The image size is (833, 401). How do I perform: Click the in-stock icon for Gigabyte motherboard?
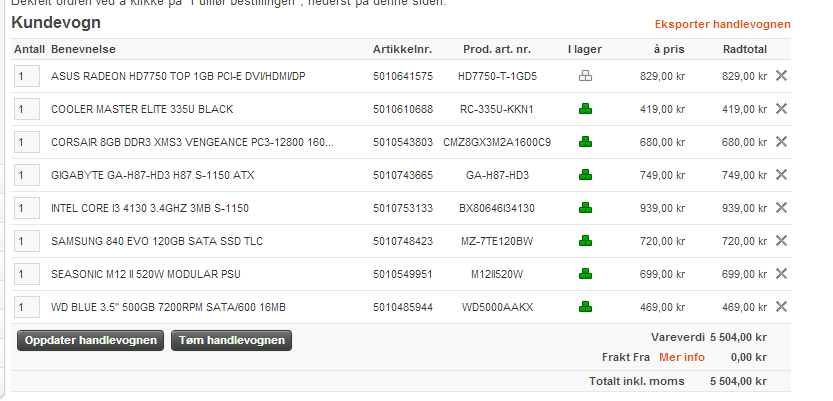pyautogui.click(x=585, y=175)
